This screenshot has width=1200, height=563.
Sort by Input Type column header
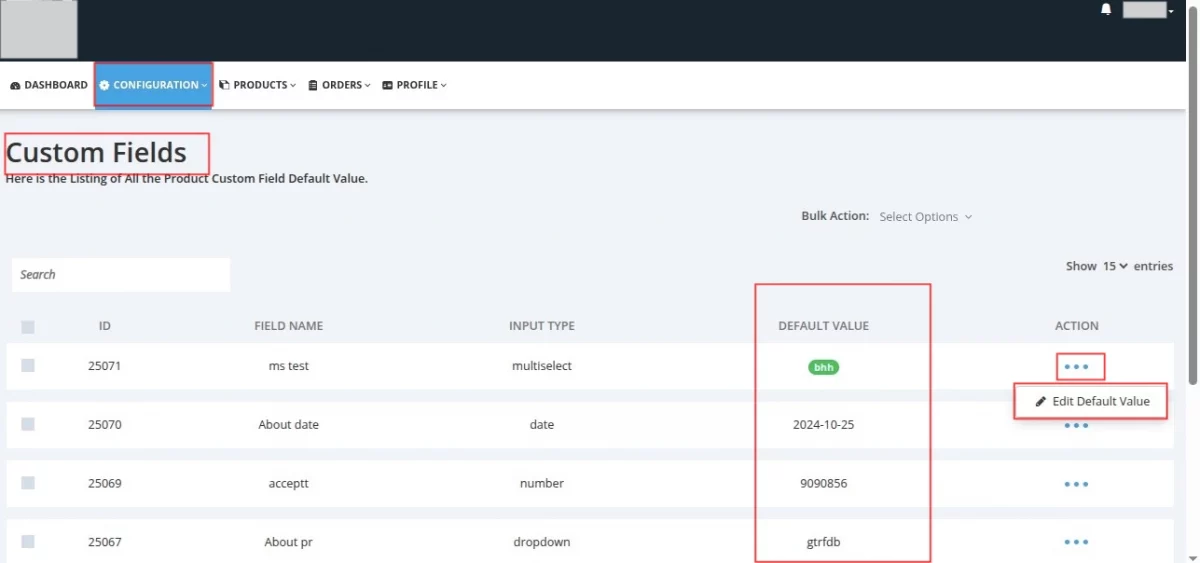click(x=542, y=326)
